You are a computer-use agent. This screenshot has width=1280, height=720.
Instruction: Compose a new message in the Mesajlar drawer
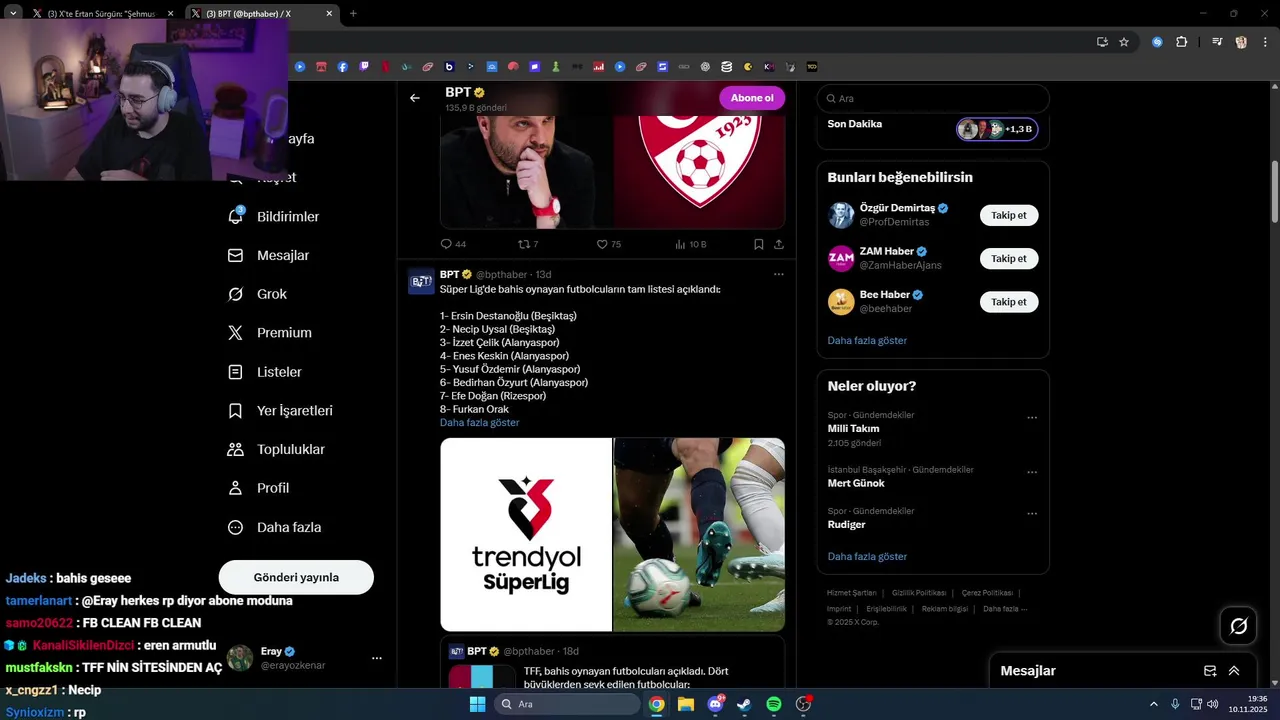coord(1210,671)
